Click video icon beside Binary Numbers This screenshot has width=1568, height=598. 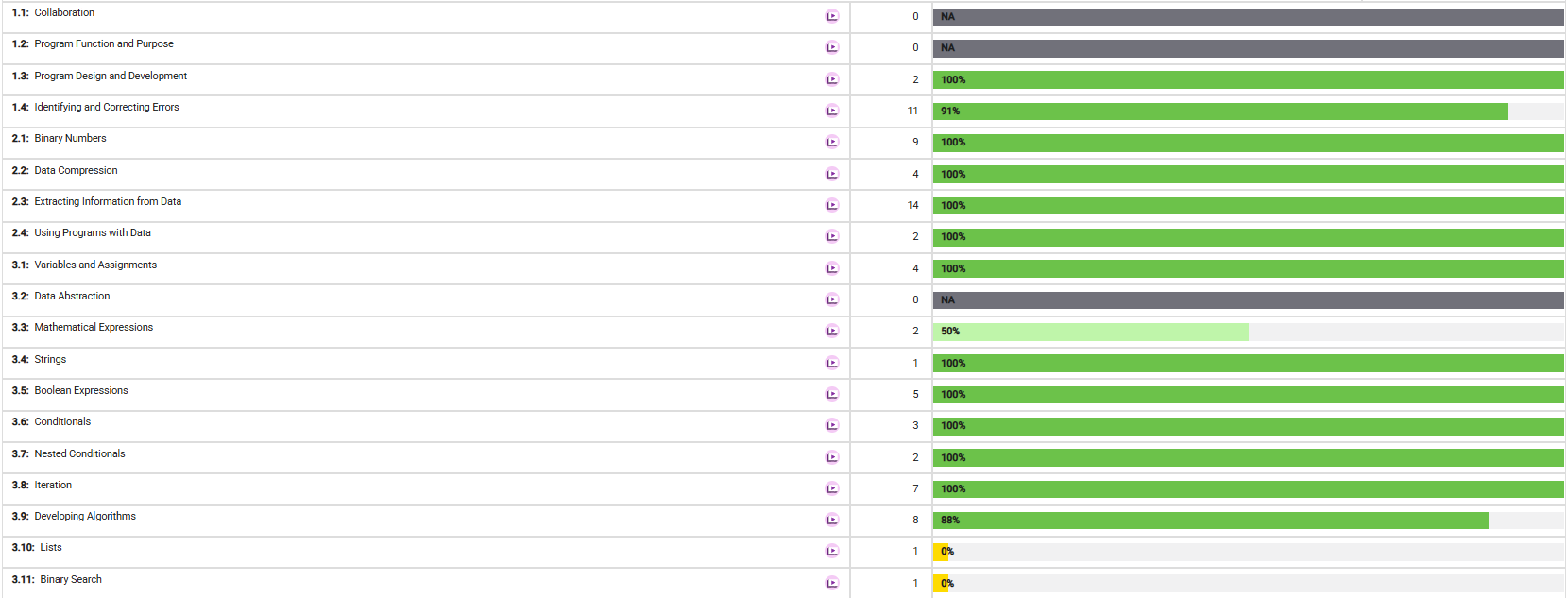(832, 142)
